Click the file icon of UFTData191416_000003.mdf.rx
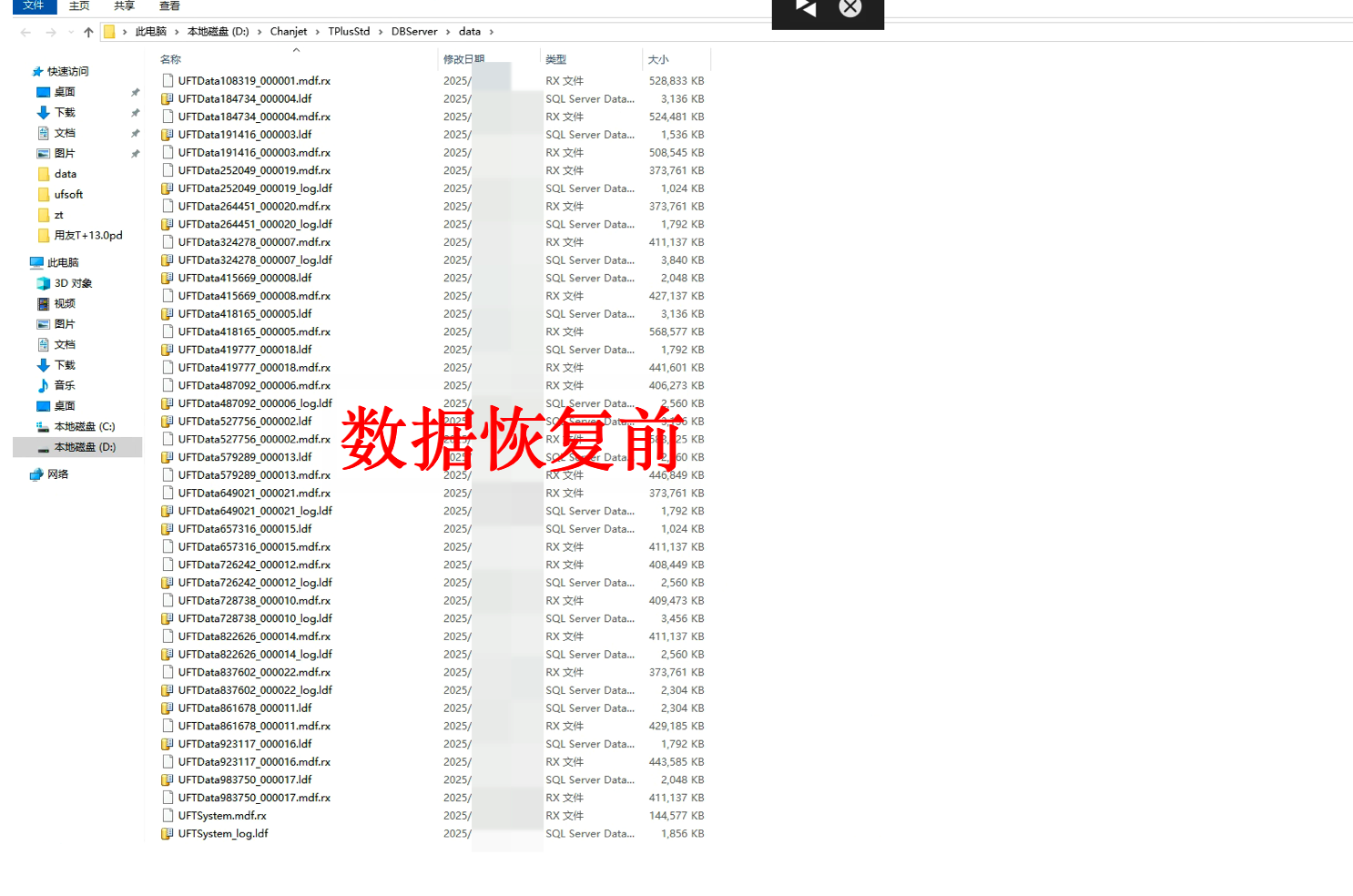Image resolution: width=1353 pixels, height=896 pixels. pos(168,153)
